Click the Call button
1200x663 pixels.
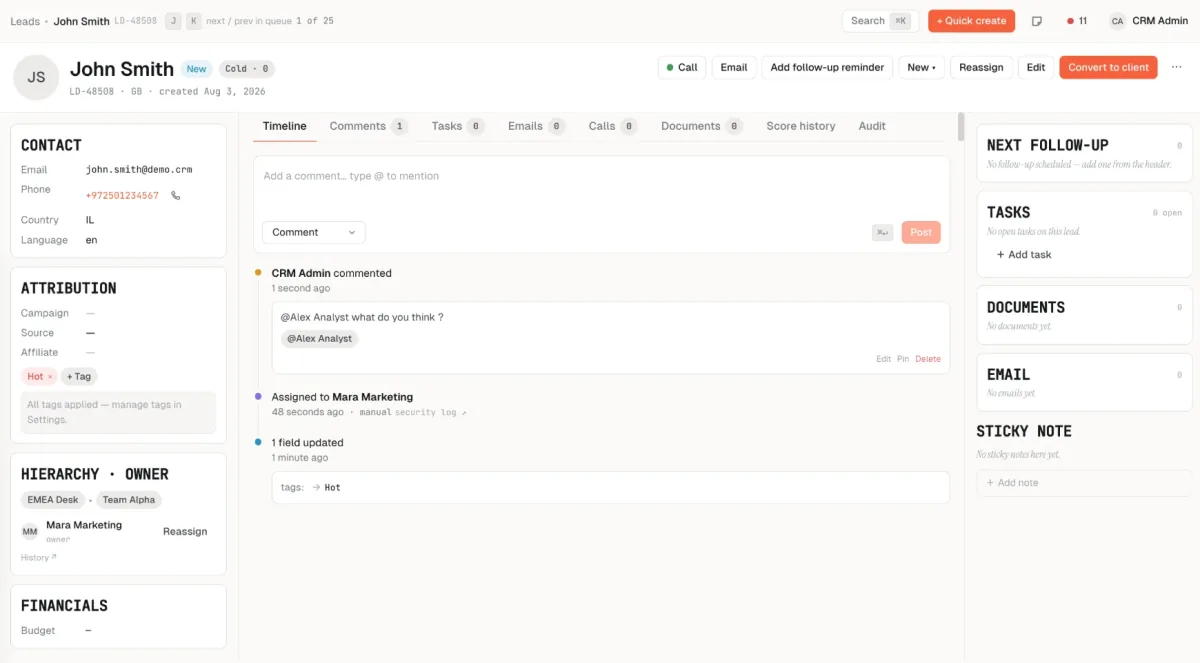coord(681,67)
